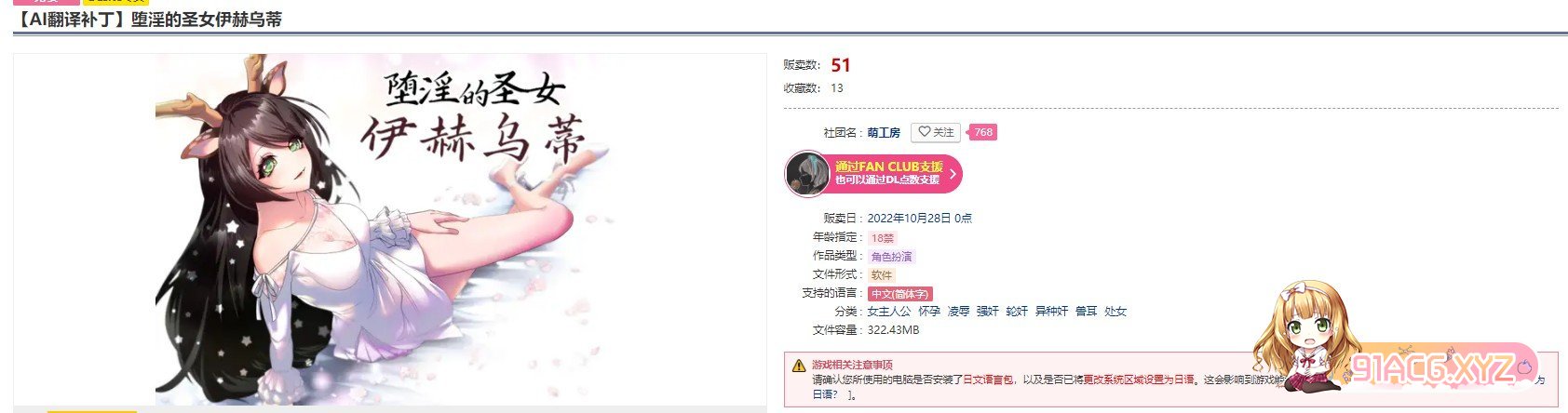Open the 女主人公 genre tag
This screenshot has width=1568, height=413.
[x=889, y=312]
